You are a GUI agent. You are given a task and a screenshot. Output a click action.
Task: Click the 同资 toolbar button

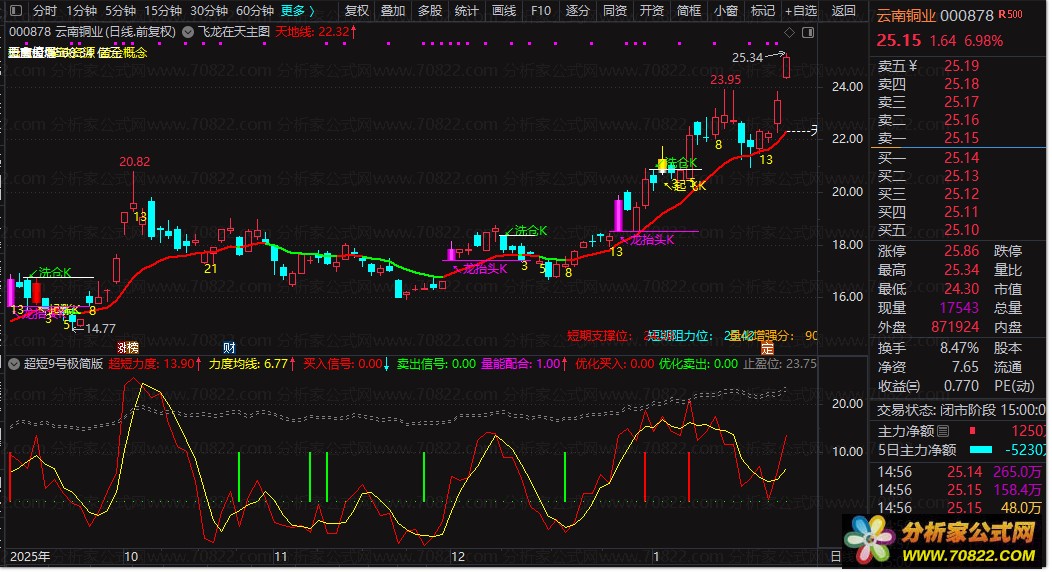point(615,11)
